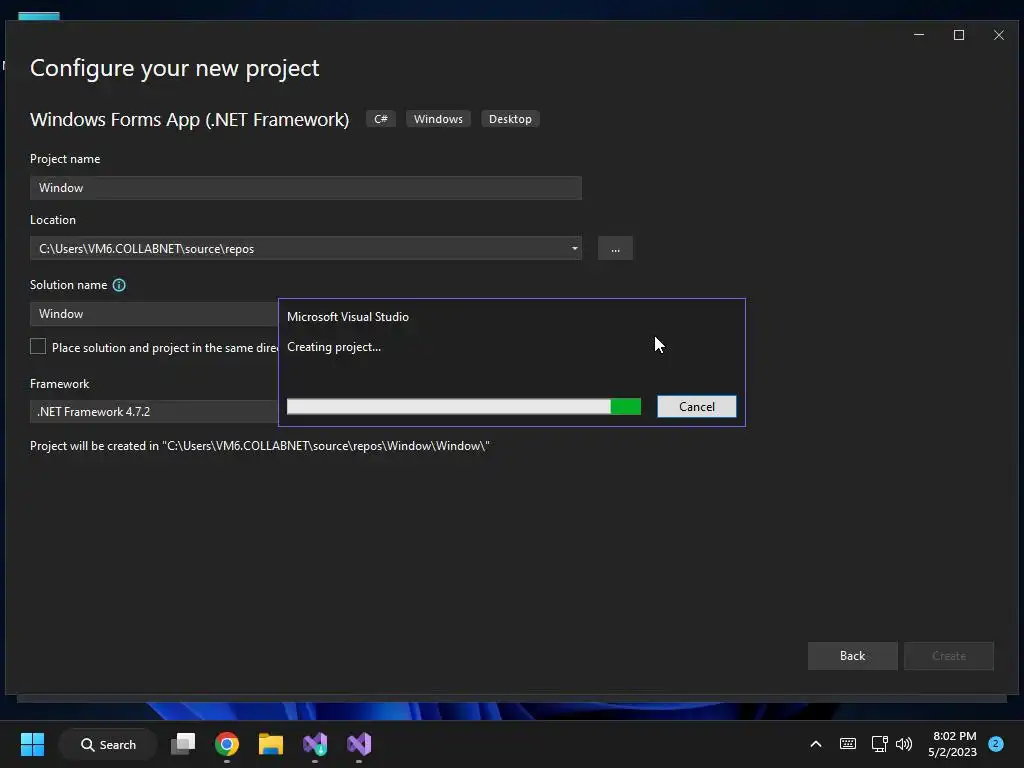Cancel the project creation

point(696,406)
